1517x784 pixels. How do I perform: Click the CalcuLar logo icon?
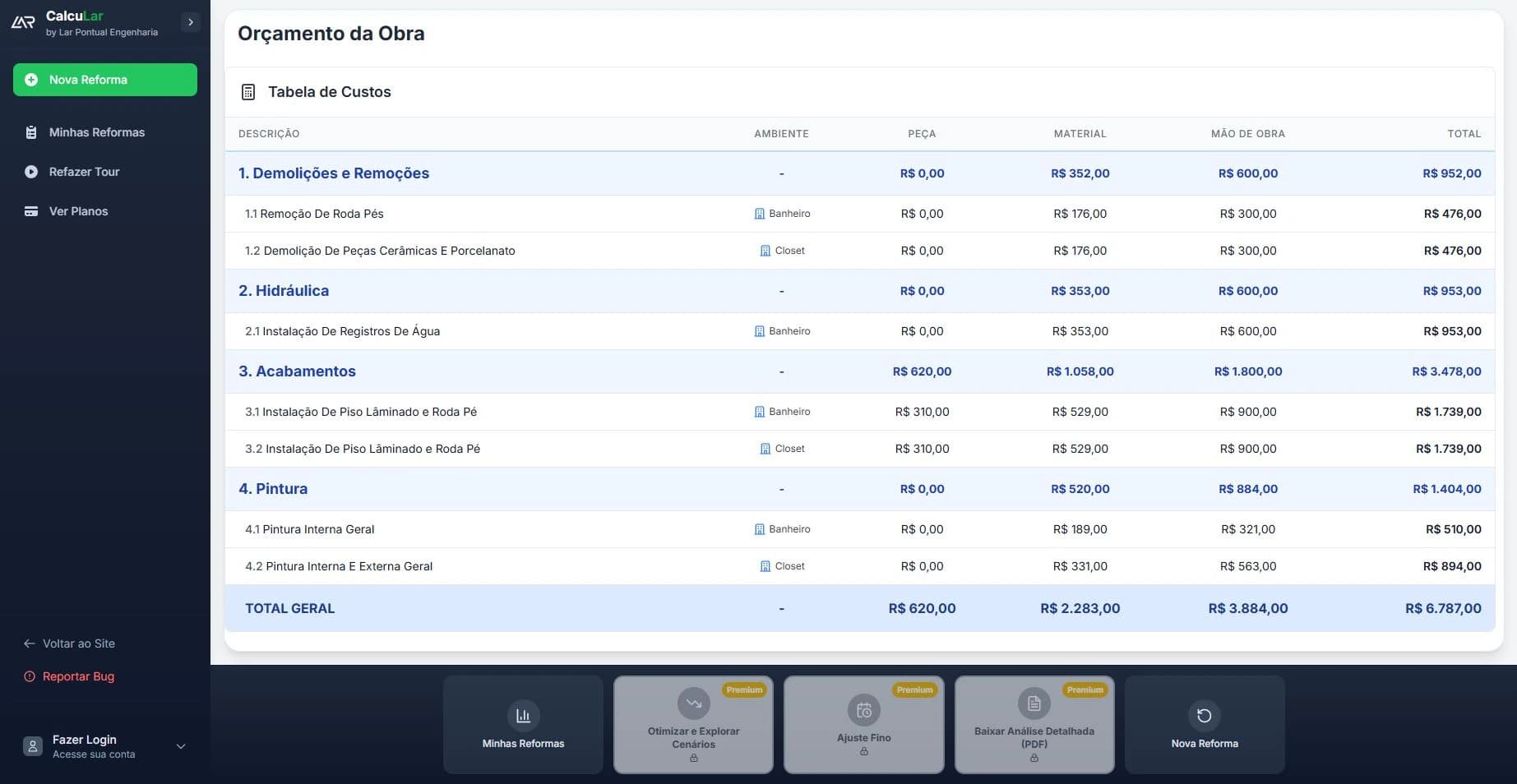pyautogui.click(x=23, y=23)
